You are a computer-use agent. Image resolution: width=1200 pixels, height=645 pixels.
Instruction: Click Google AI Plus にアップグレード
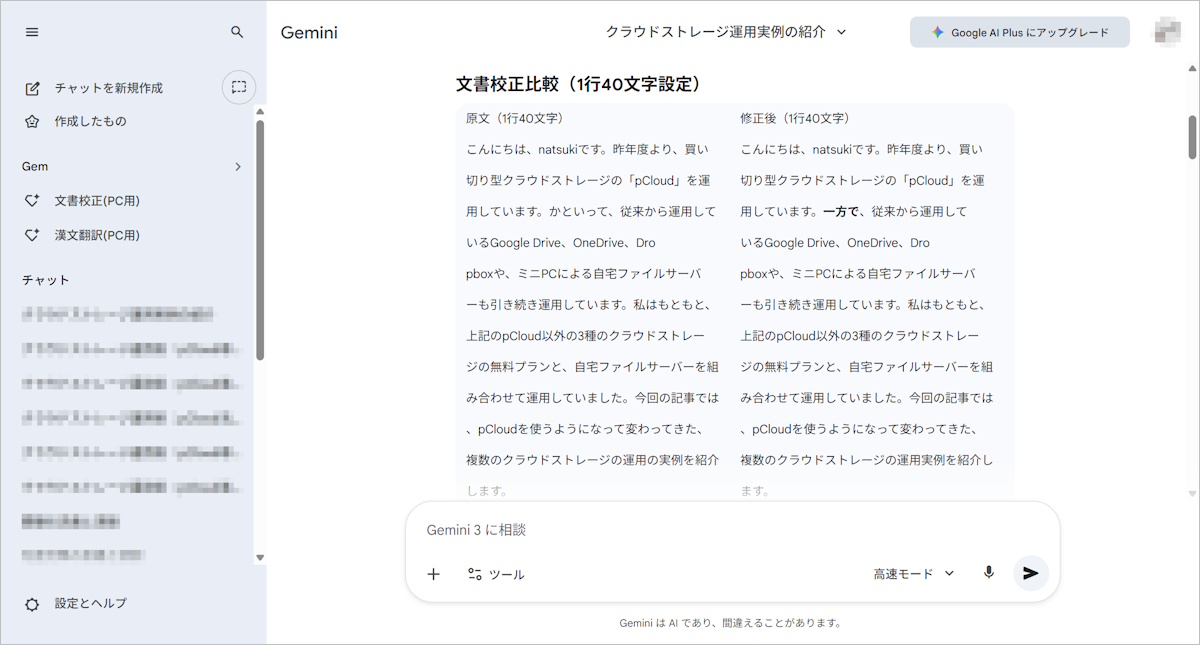point(1019,32)
